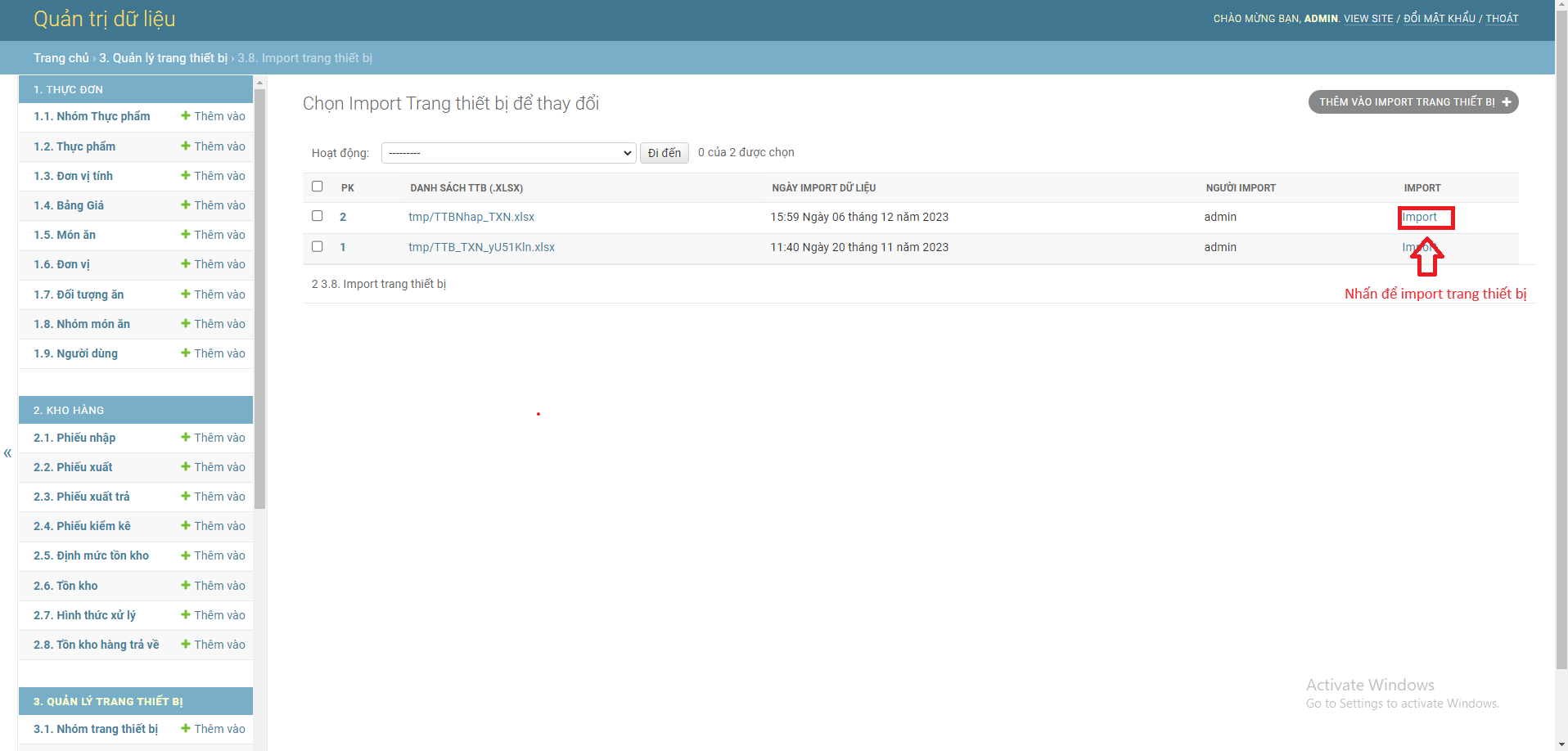Log out via the THOÁT link
1568x751 pixels.
coord(1502,18)
